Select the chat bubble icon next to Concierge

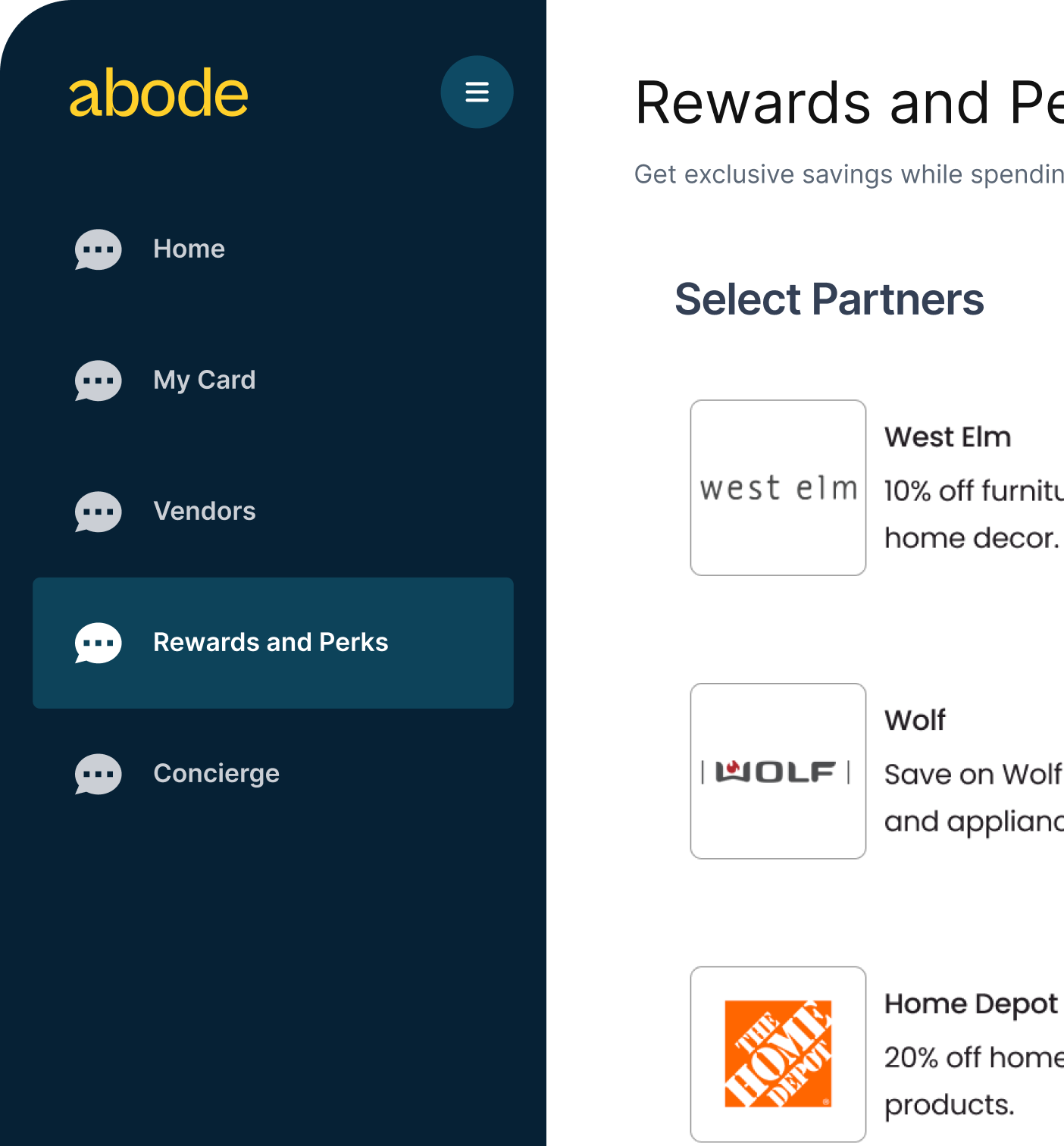coord(98,775)
